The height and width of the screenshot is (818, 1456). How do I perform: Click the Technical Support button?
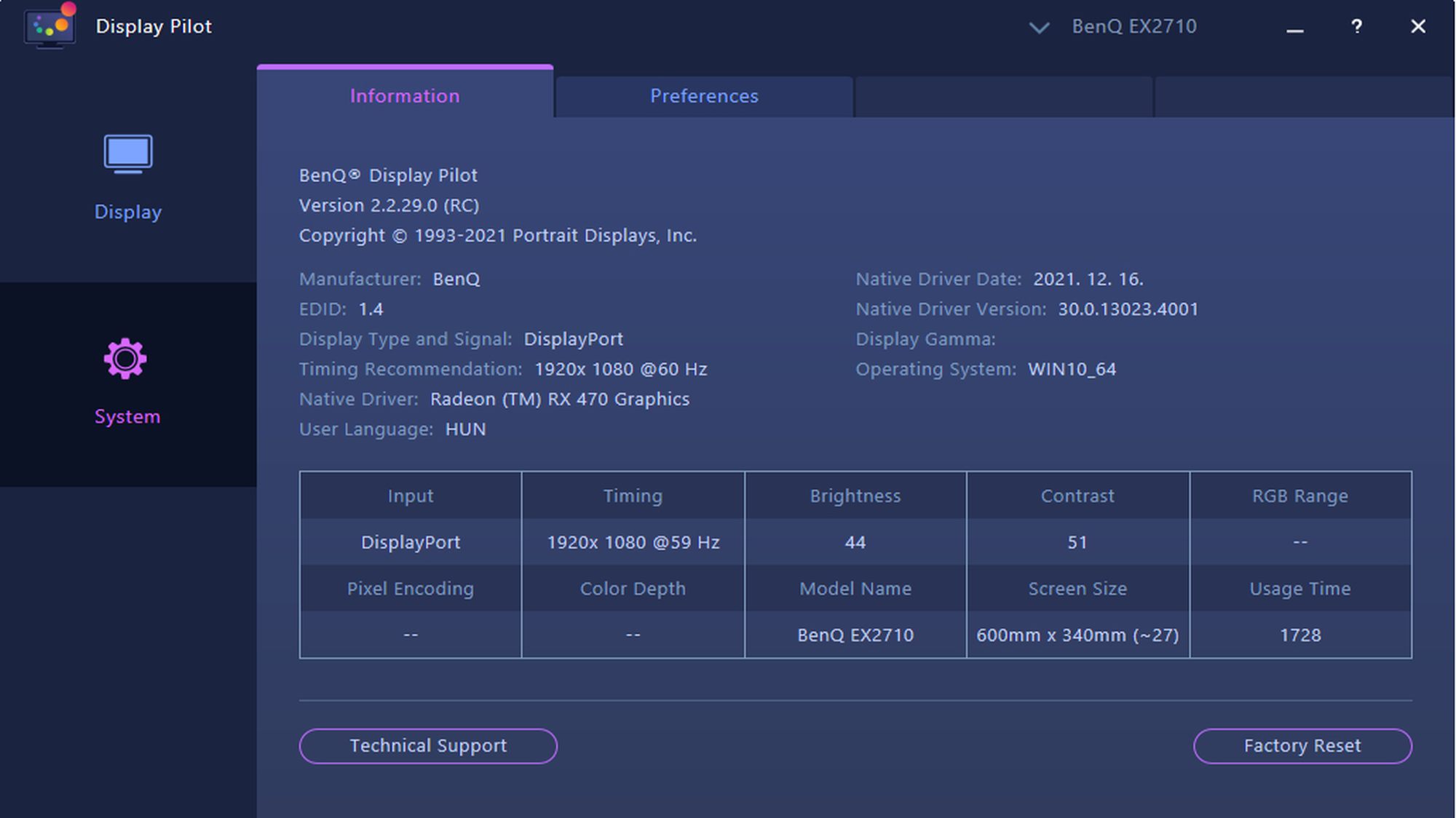pyautogui.click(x=428, y=746)
